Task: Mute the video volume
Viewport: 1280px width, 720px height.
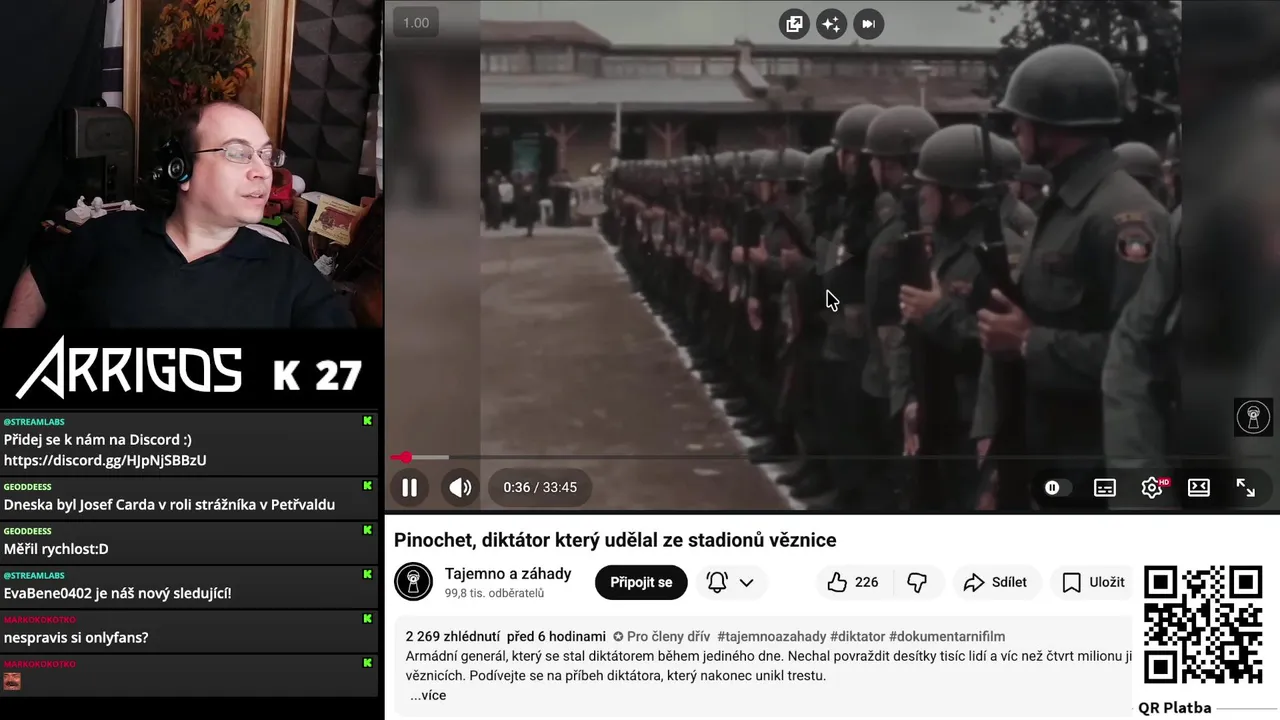Action: (460, 487)
